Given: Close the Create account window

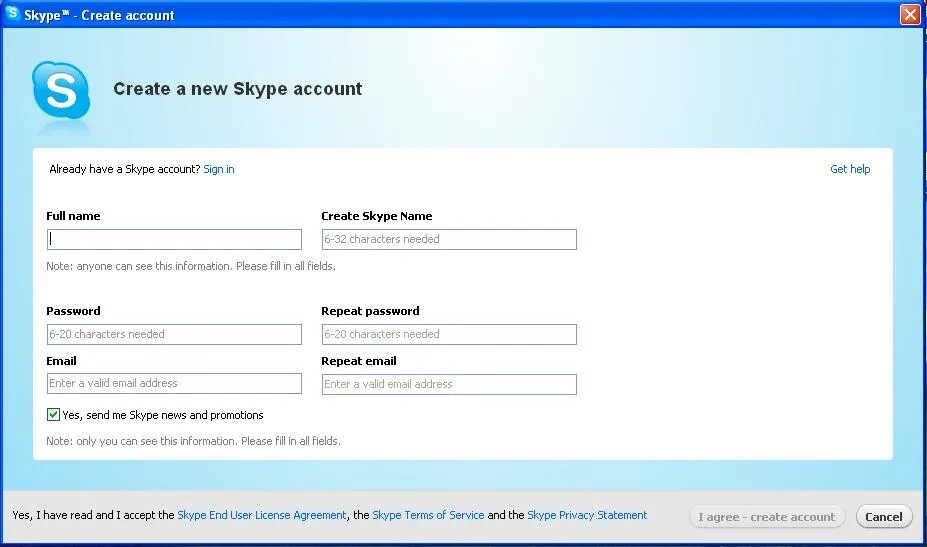Looking at the screenshot, I should [910, 14].
